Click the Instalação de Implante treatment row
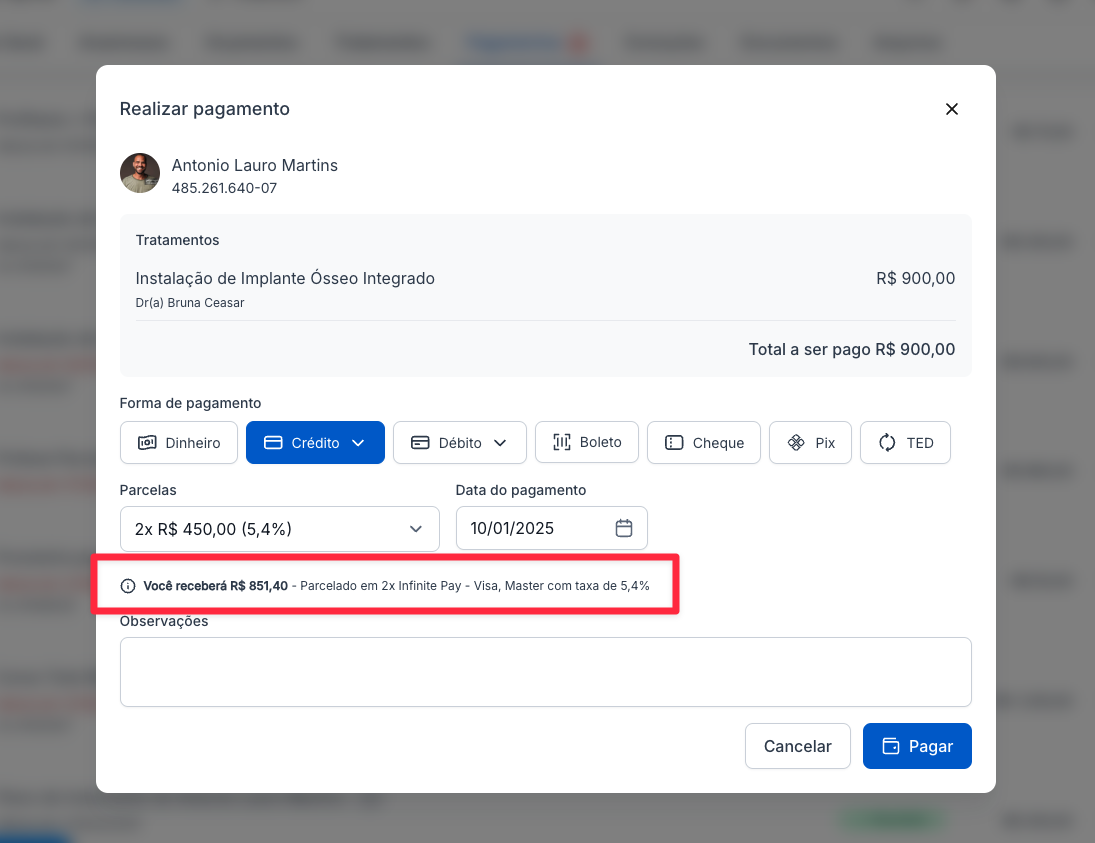 pos(285,279)
